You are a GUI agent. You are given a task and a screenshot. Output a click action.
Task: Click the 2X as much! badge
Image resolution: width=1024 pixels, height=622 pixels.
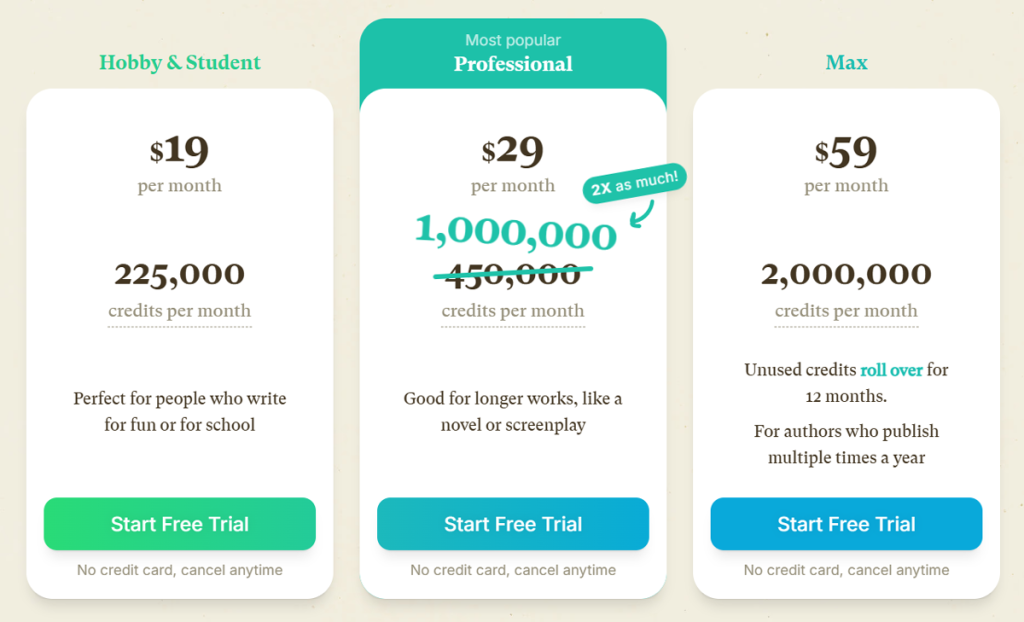[x=634, y=179]
